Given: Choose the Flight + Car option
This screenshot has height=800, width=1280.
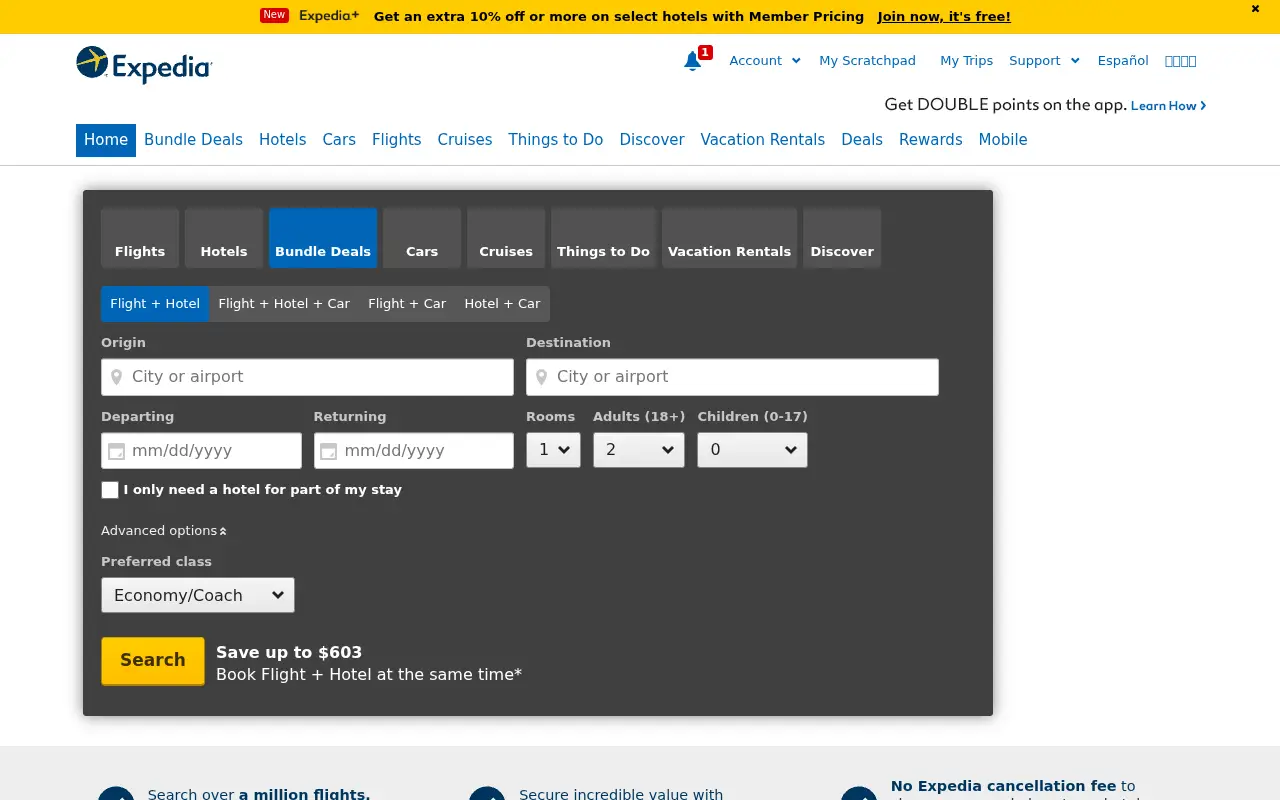Looking at the screenshot, I should [407, 304].
